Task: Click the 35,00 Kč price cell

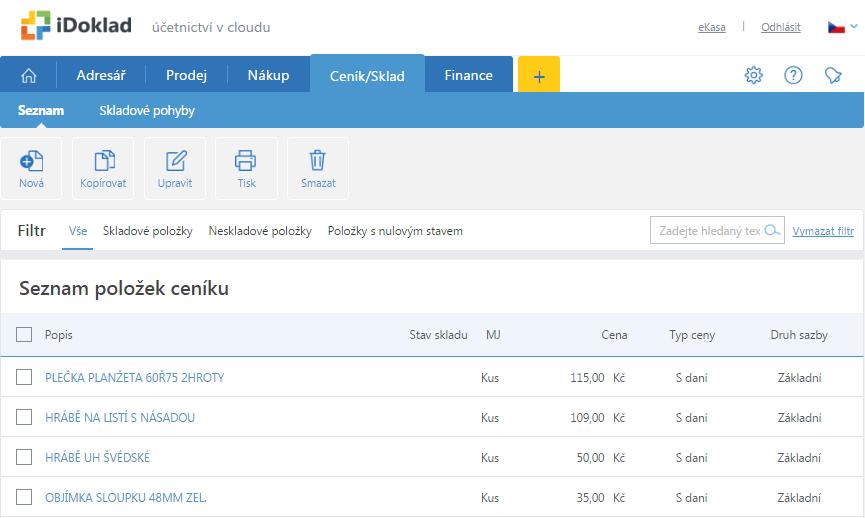Action: tap(601, 498)
